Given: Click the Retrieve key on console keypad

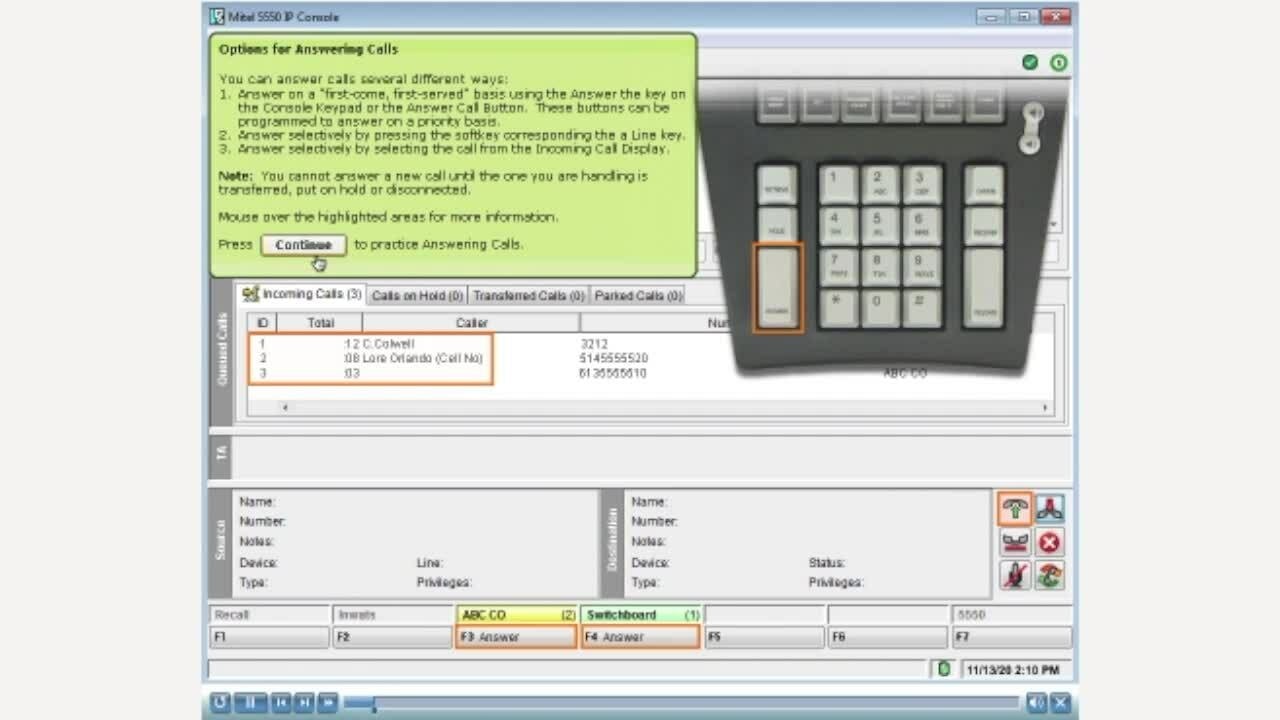Looking at the screenshot, I should click(x=778, y=184).
